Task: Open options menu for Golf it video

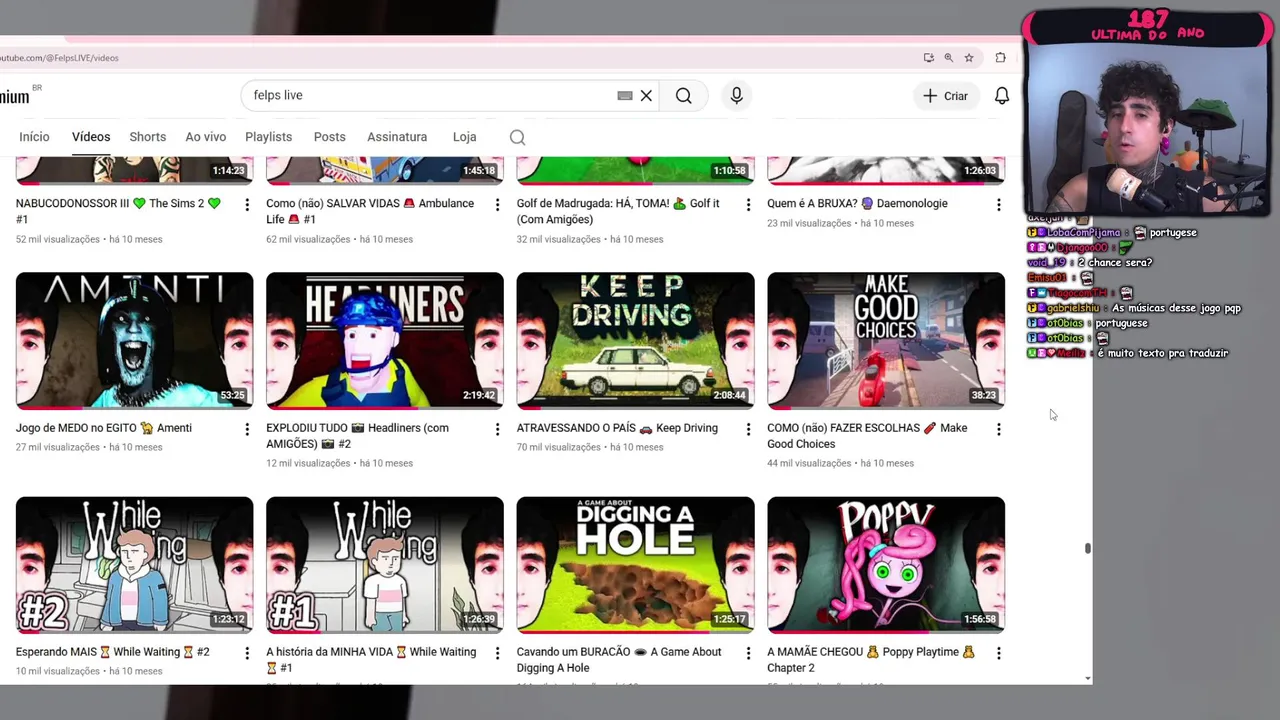Action: tap(747, 205)
